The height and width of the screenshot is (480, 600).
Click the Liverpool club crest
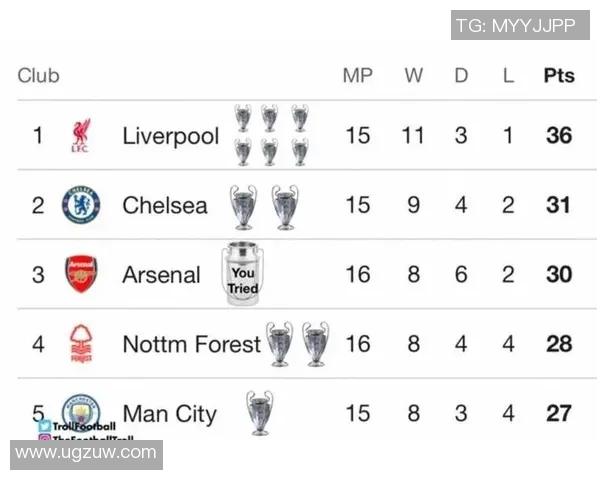pyautogui.click(x=81, y=136)
